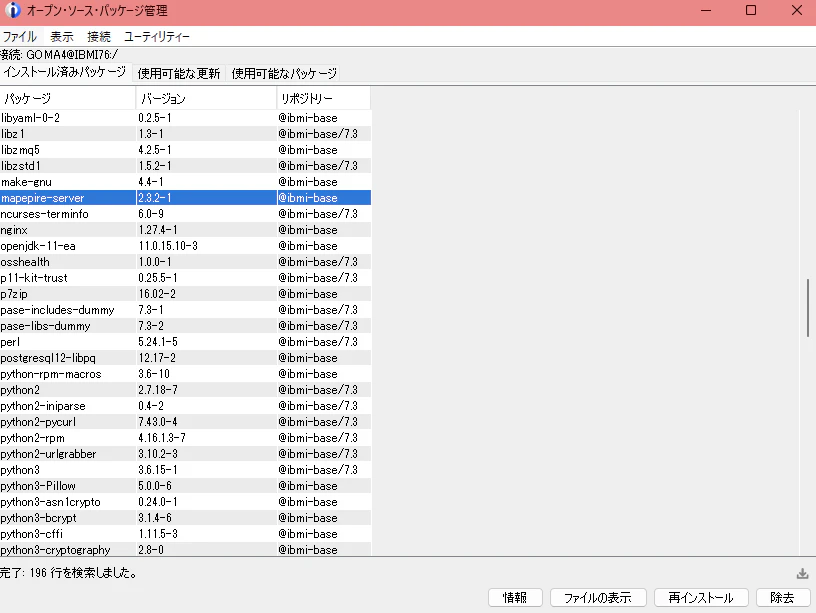Click the application icon in the title bar

(12, 10)
